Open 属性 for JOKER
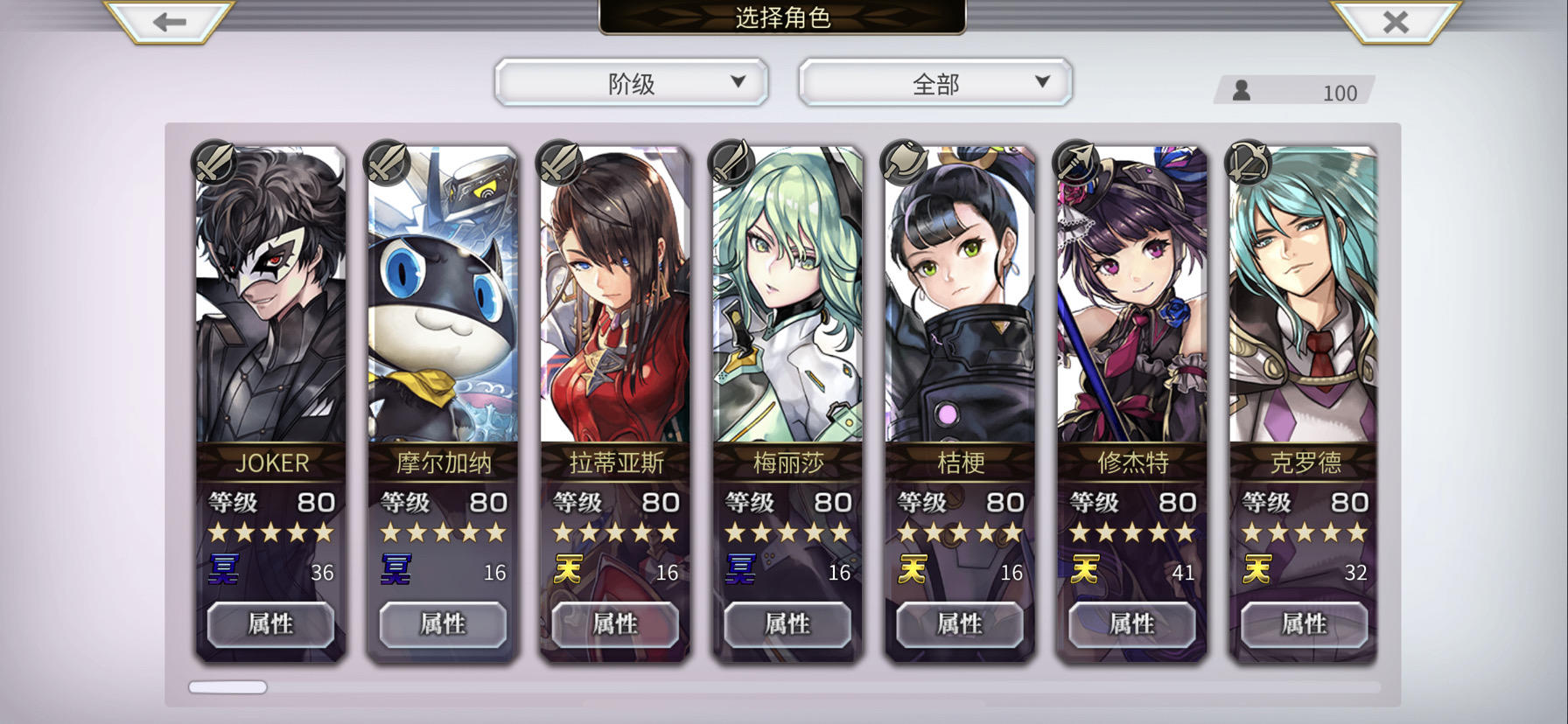Viewport: 1568px width, 724px height. click(270, 624)
